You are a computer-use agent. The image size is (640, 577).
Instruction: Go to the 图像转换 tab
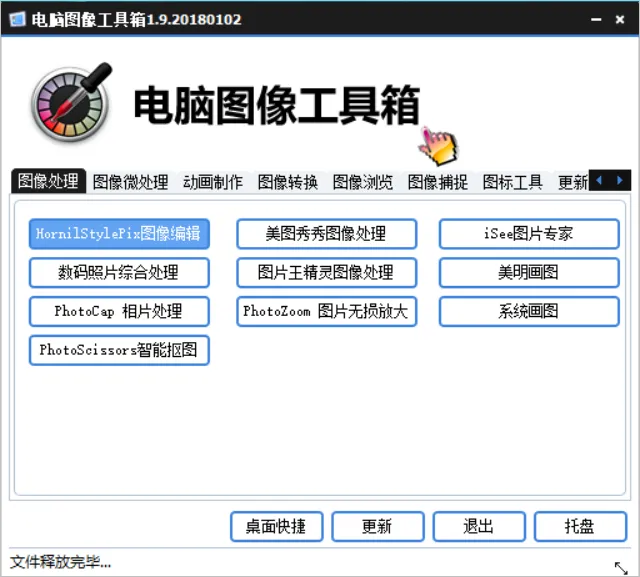[x=288, y=182]
